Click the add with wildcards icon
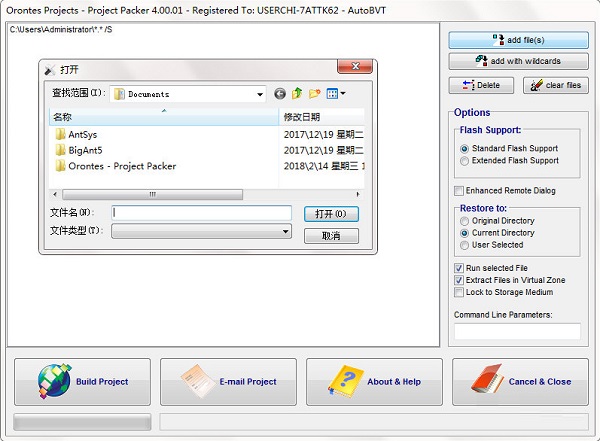This screenshot has width=600, height=441. click(x=481, y=61)
